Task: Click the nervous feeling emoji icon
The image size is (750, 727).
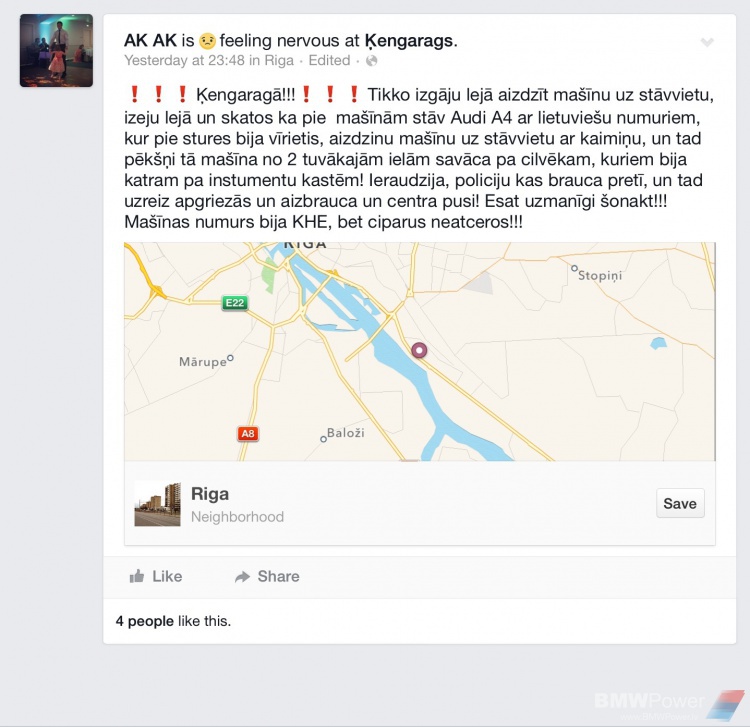Action: click(207, 41)
